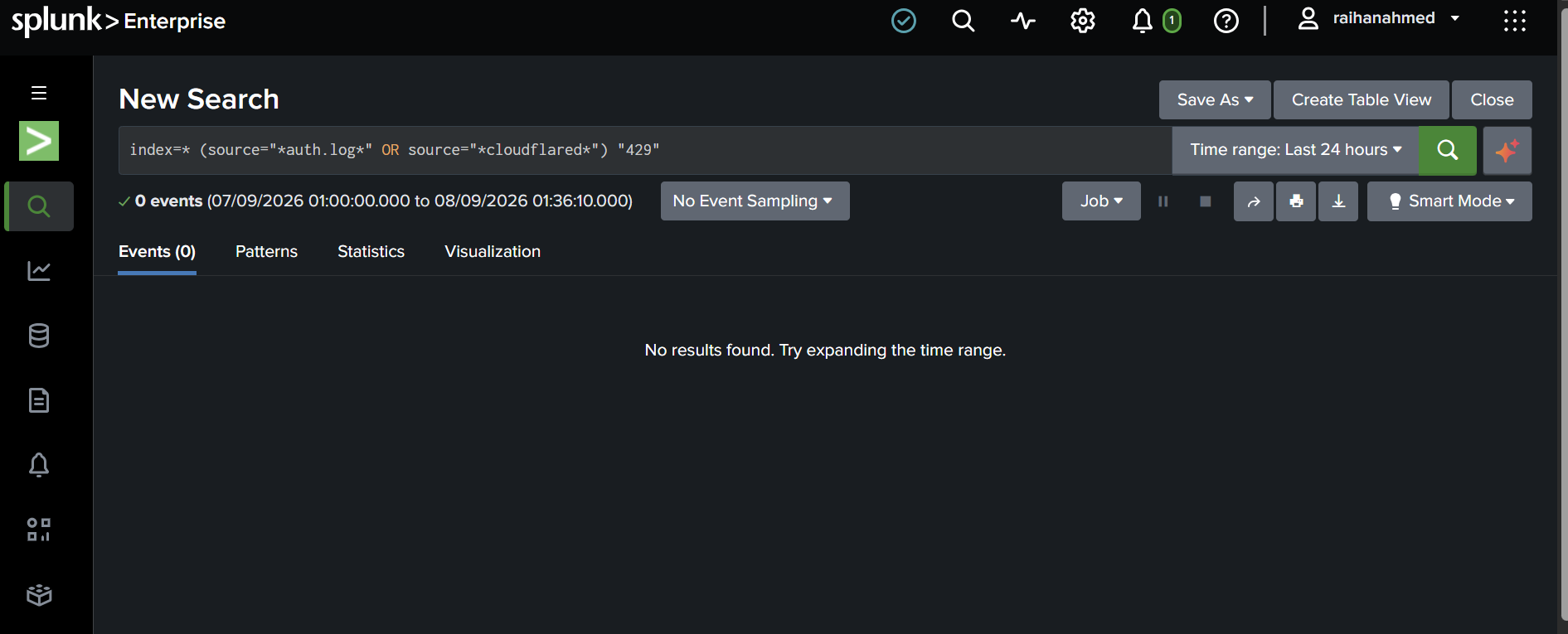This screenshot has height=634, width=1568.
Task: Click Create Table View button
Action: click(1362, 100)
